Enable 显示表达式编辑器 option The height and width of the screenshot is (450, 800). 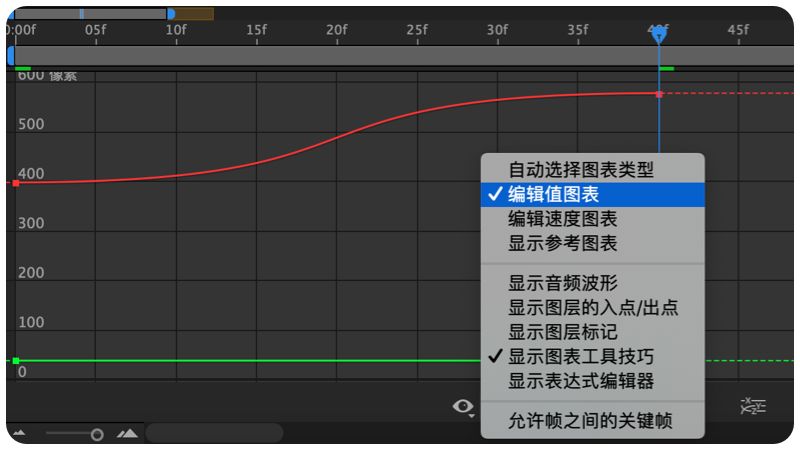(592, 381)
